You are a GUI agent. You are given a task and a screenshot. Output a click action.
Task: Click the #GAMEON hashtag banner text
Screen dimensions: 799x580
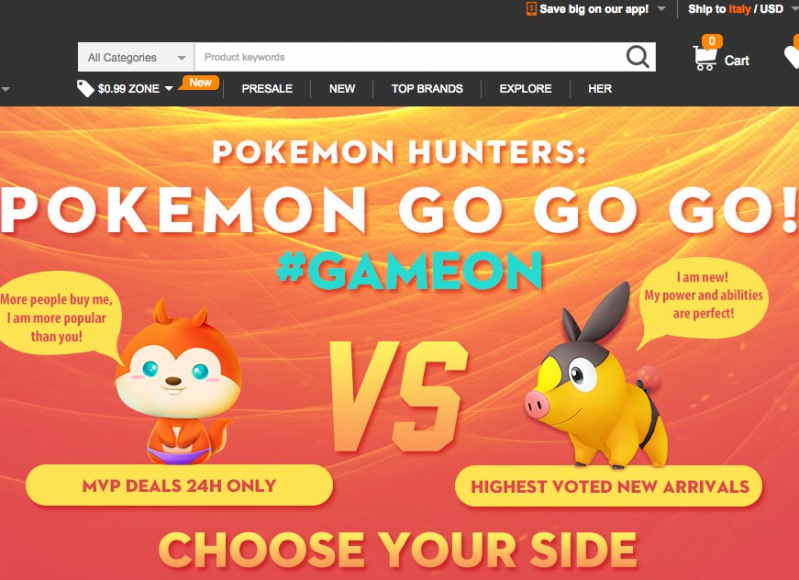pos(410,271)
